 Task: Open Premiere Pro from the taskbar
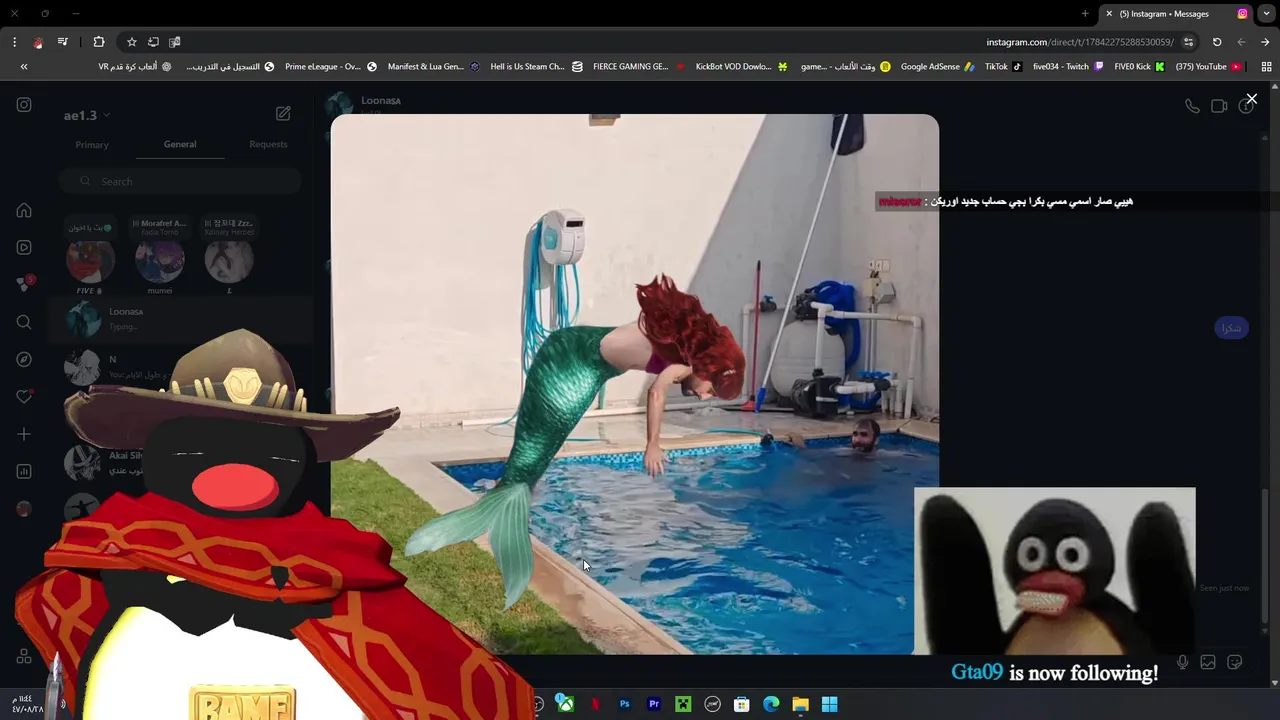(x=654, y=704)
